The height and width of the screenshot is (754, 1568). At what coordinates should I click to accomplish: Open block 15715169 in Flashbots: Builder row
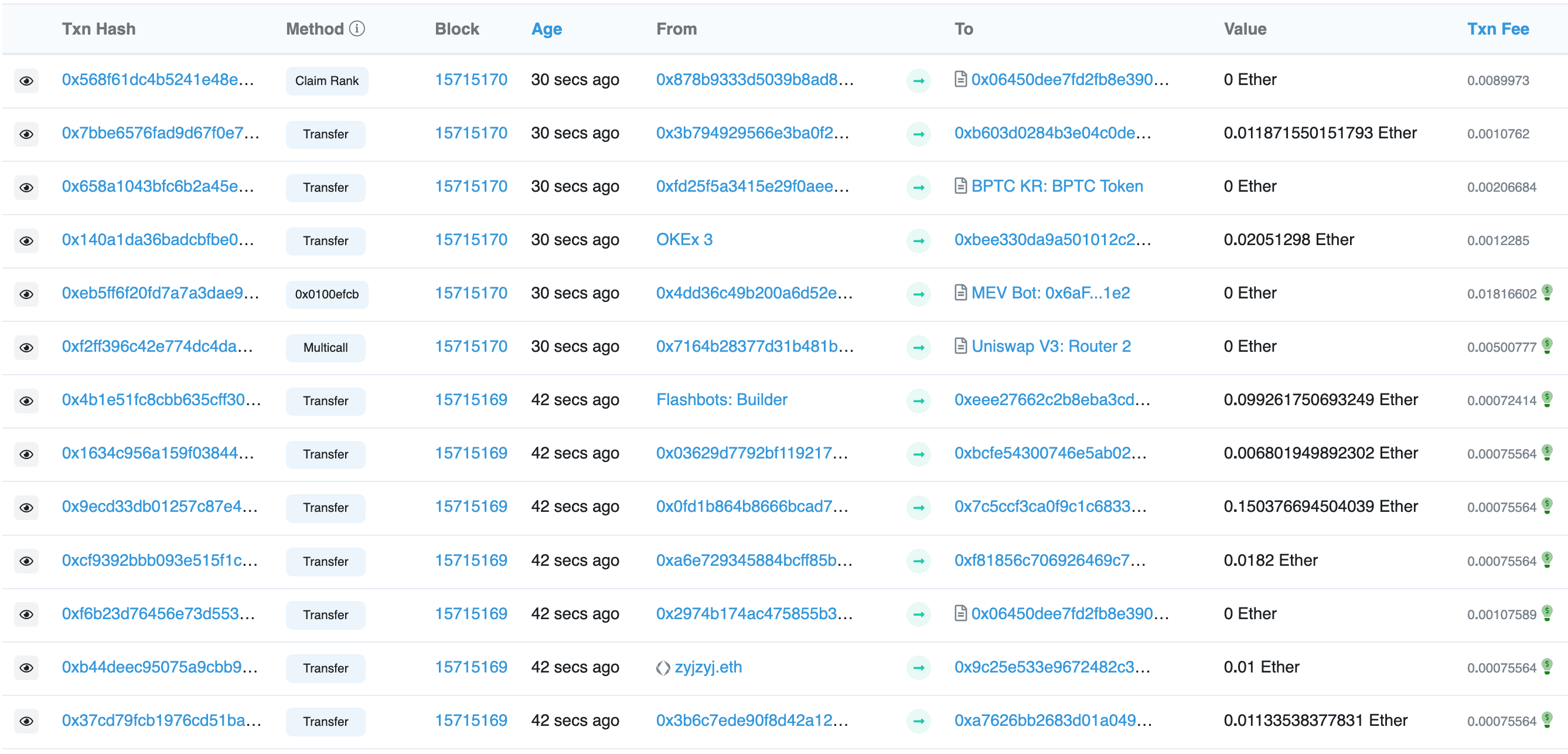point(471,399)
